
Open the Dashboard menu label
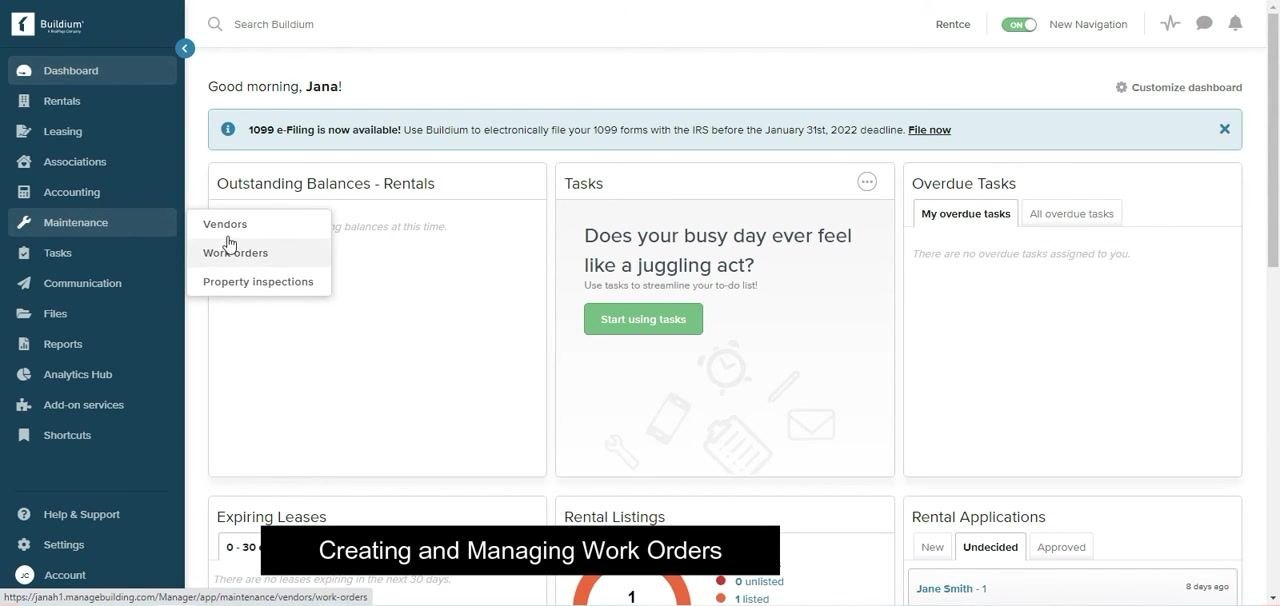(71, 71)
